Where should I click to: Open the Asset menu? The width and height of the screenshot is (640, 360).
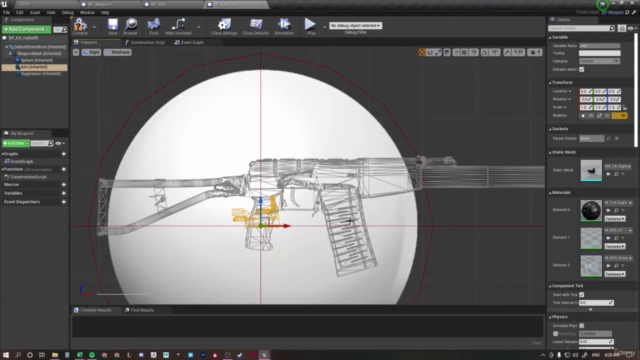coord(35,13)
